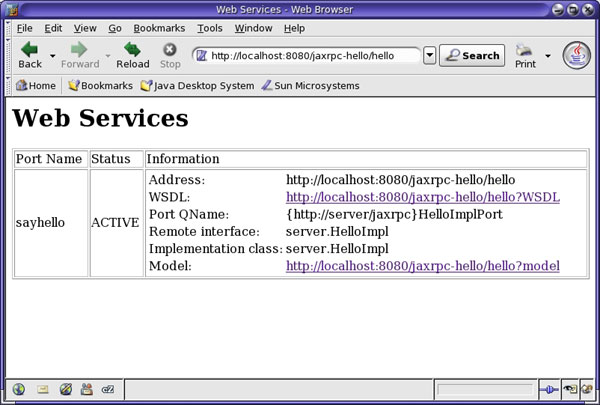Image resolution: width=600 pixels, height=405 pixels.
Task: Collapse the navigation toolbar grippy handle
Action: (8, 56)
